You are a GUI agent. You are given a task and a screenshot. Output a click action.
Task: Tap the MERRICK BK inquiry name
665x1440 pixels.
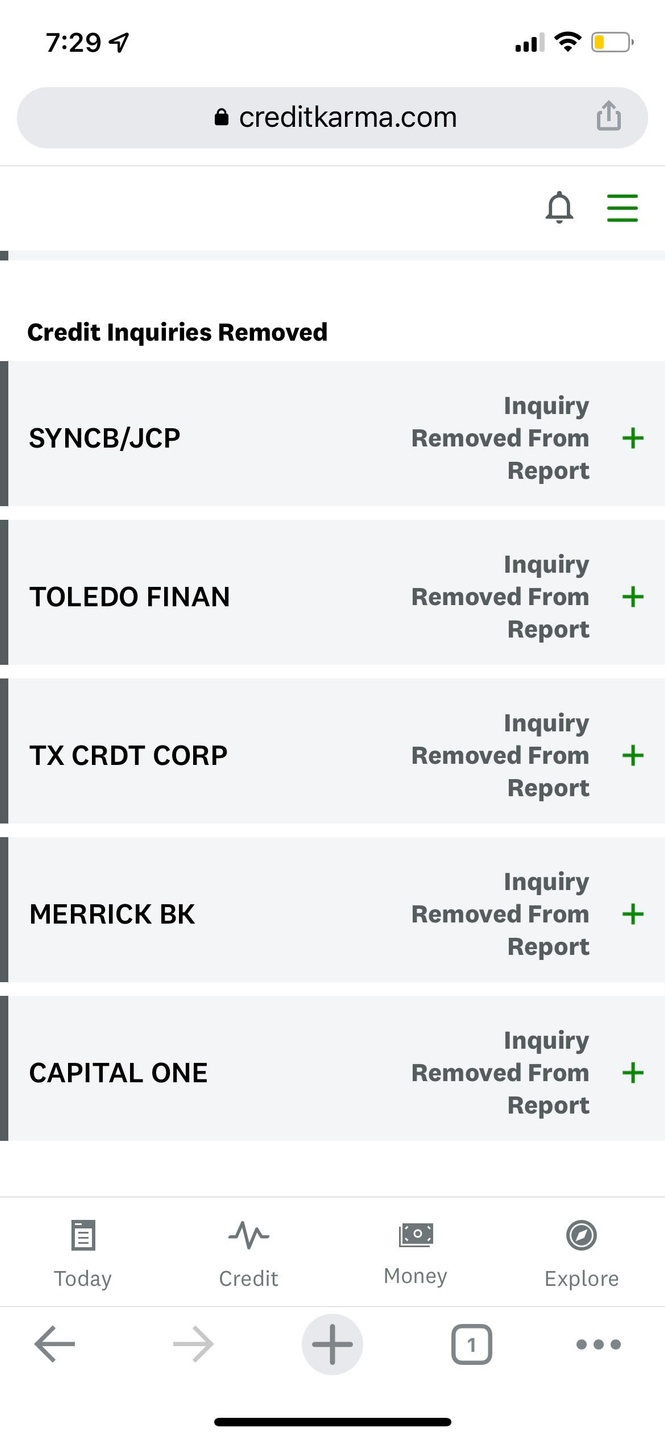click(x=112, y=914)
